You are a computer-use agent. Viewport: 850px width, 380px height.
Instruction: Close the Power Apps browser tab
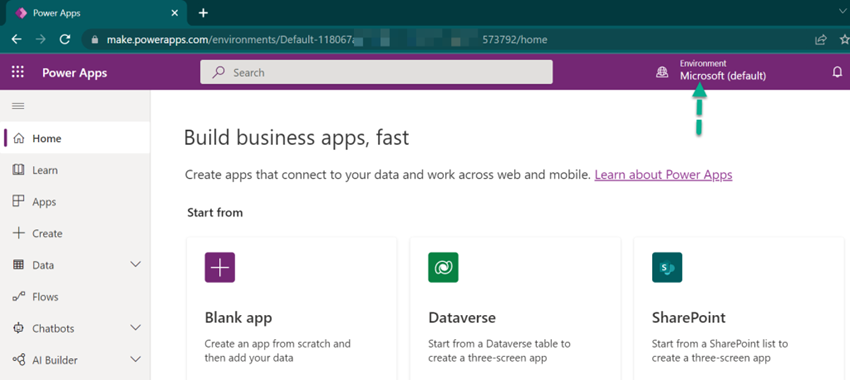coord(175,13)
